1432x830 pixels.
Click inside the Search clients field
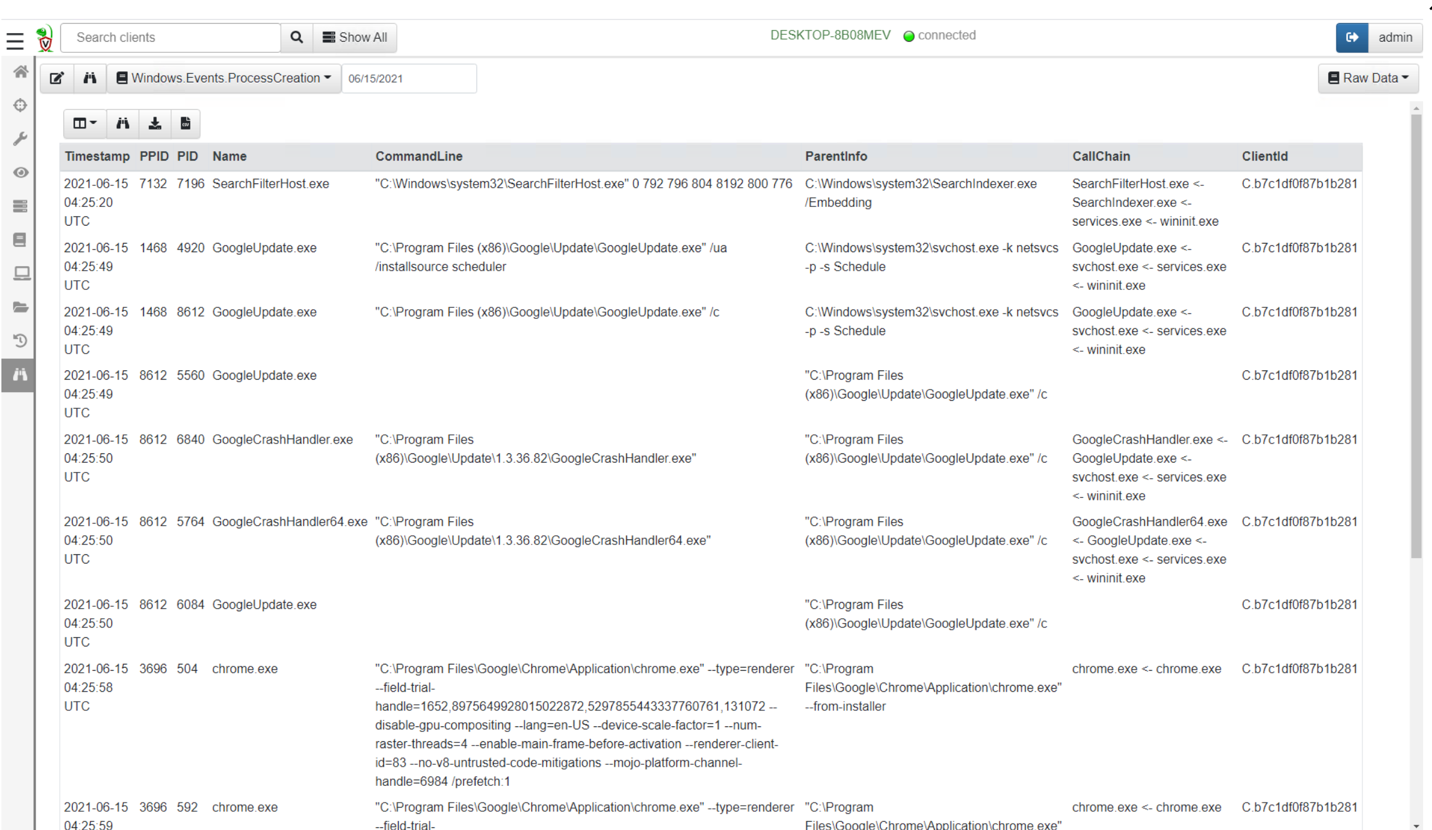tap(170, 37)
